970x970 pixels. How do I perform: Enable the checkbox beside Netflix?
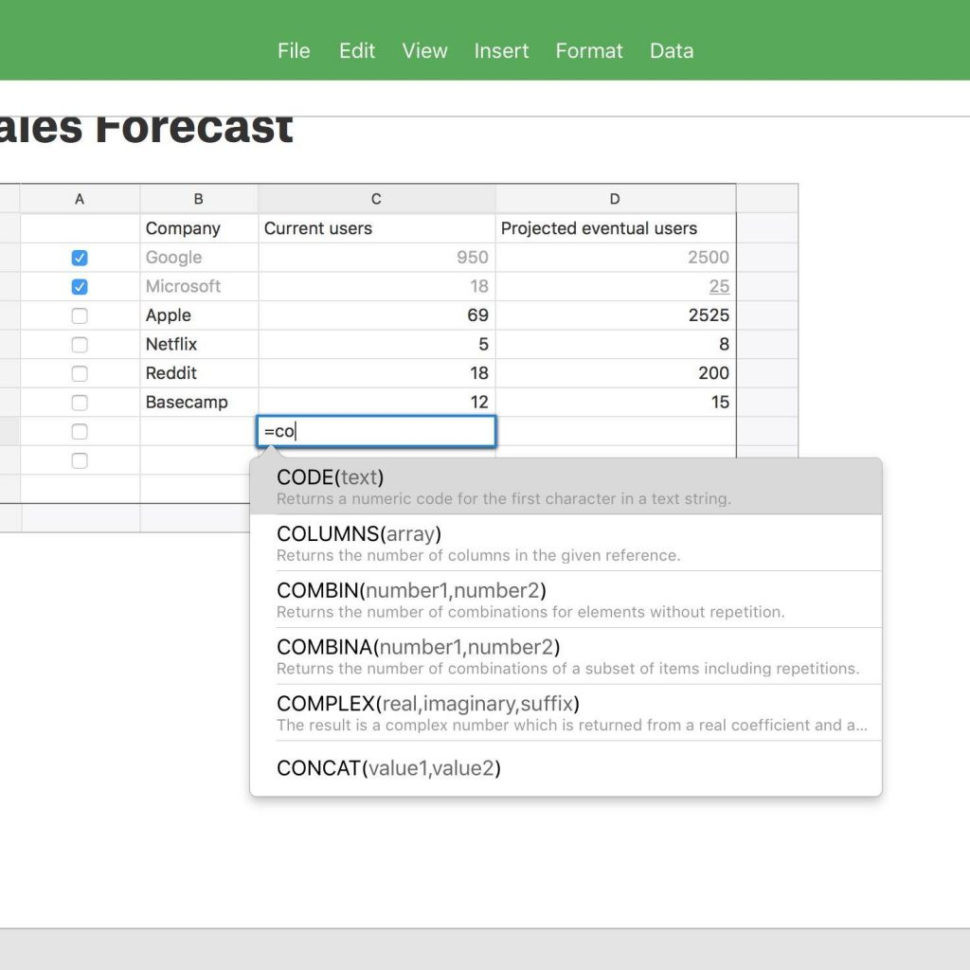(x=79, y=344)
